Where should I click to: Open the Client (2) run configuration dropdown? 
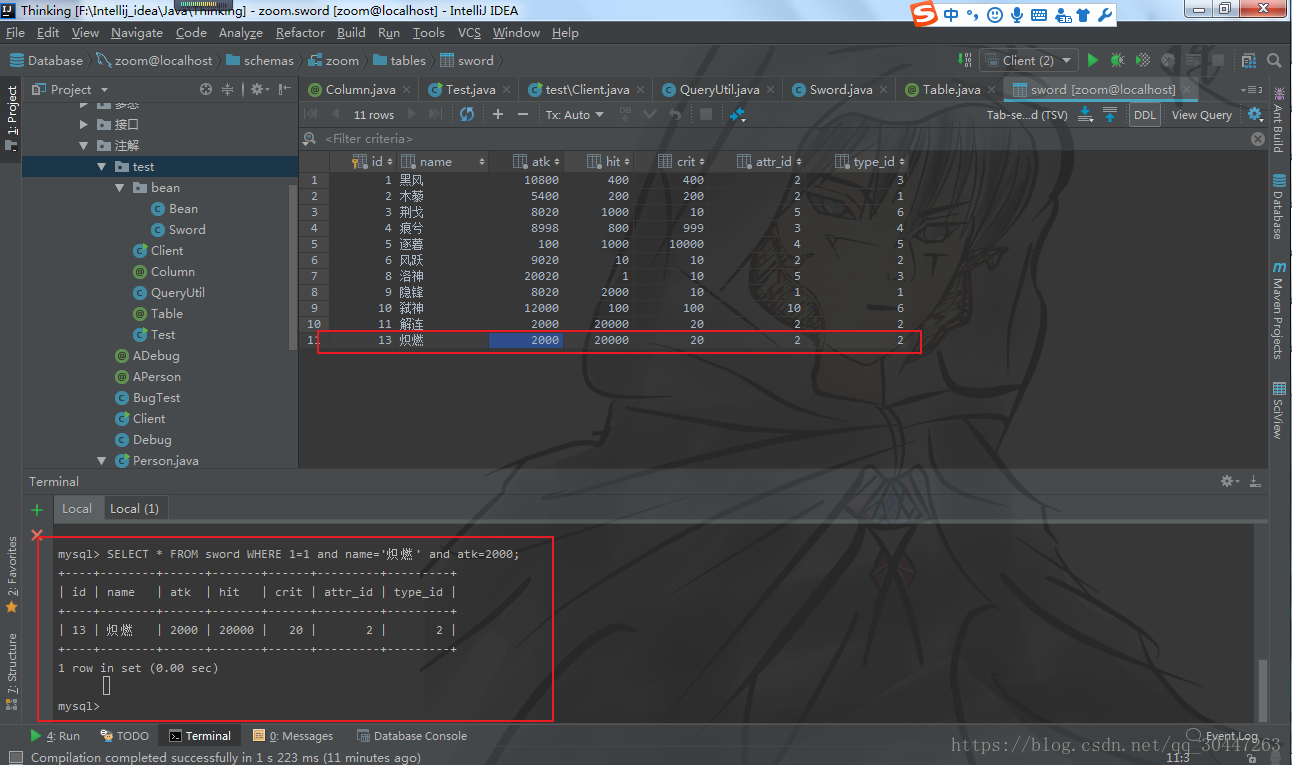coord(1029,60)
